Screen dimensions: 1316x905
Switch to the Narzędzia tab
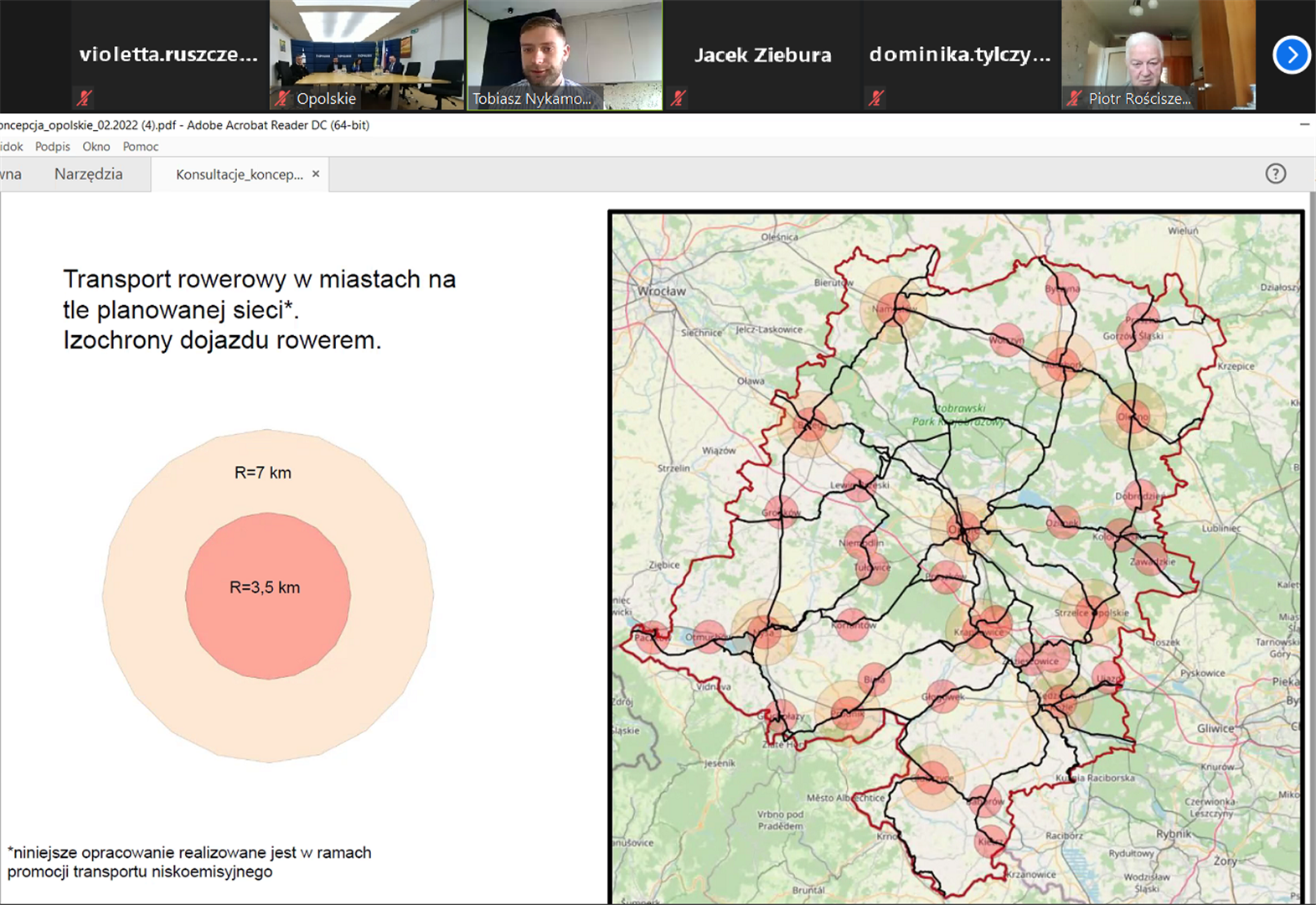[x=88, y=174]
